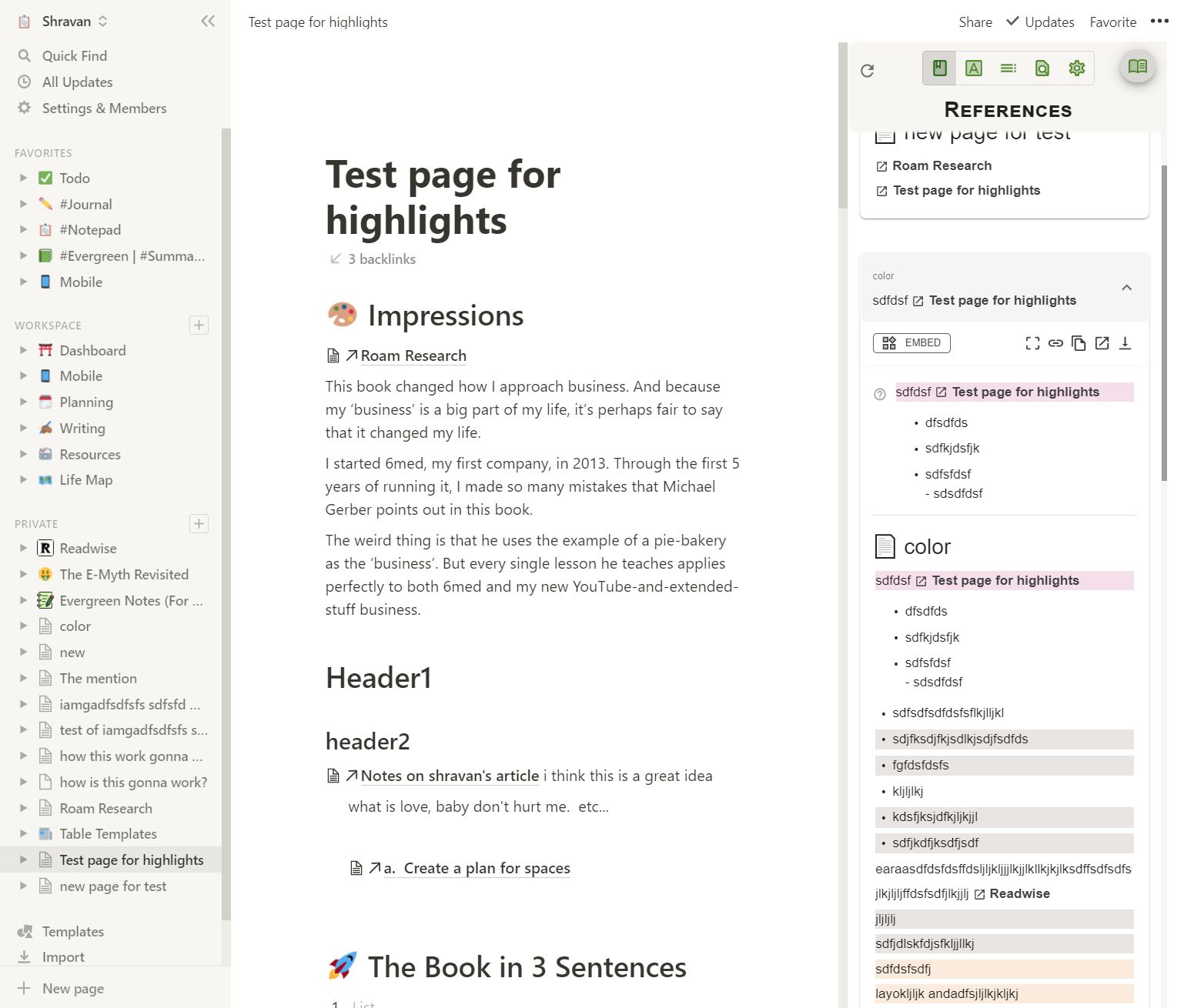Click the References panel vertical scrollbar

click(x=1164, y=323)
